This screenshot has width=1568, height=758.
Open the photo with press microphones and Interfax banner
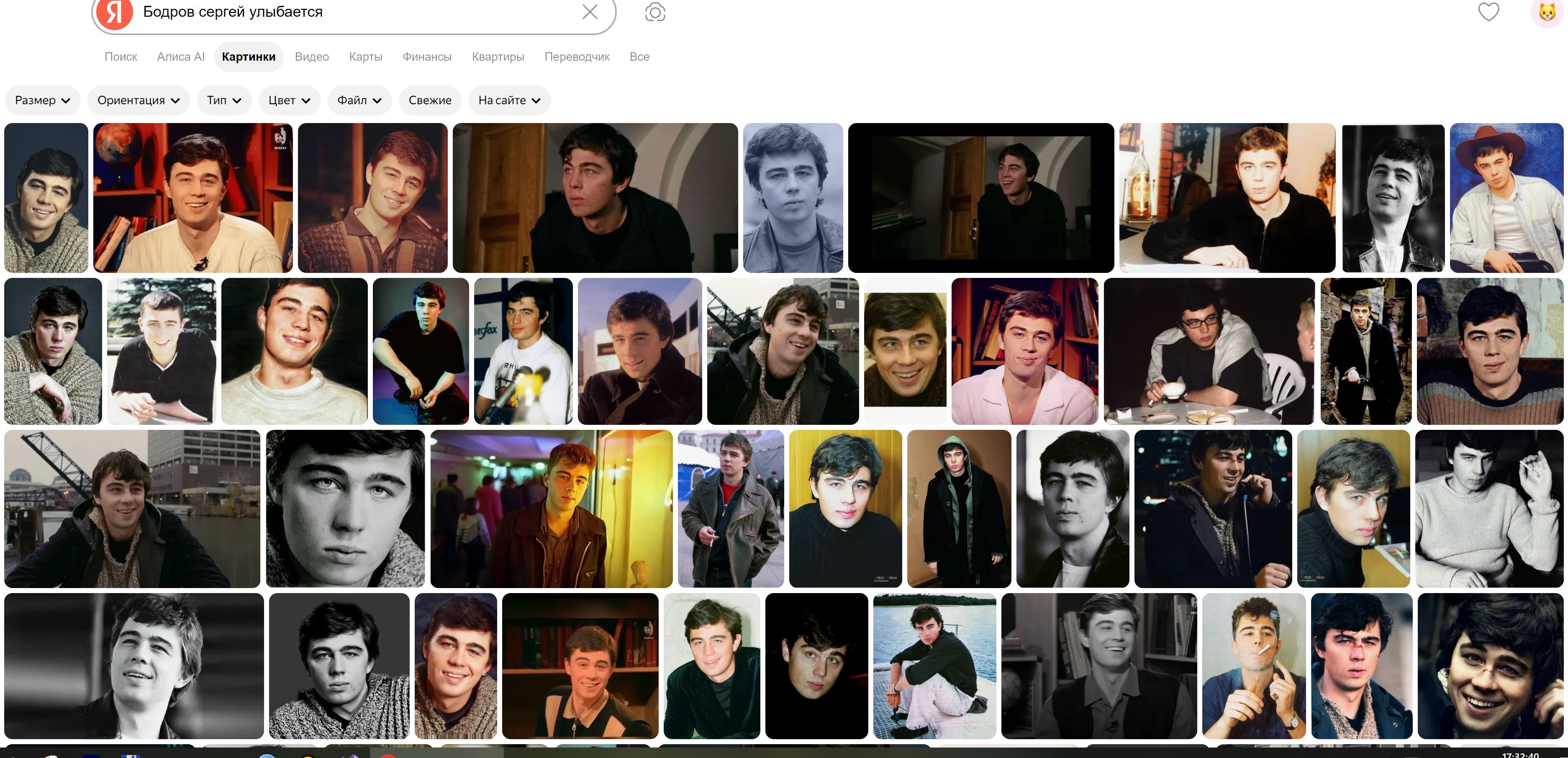524,351
